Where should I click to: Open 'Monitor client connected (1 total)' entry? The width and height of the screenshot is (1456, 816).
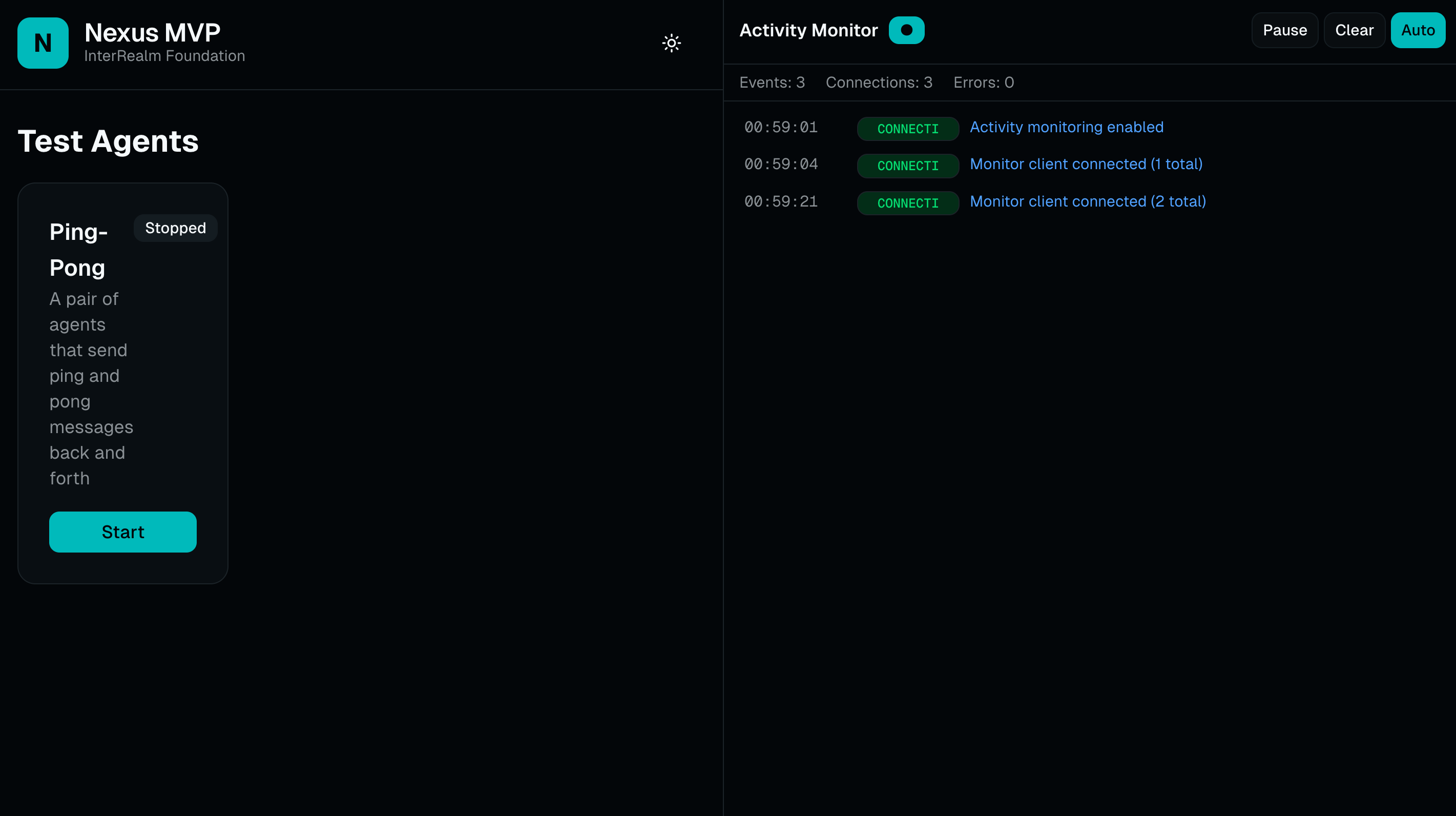click(x=1086, y=164)
